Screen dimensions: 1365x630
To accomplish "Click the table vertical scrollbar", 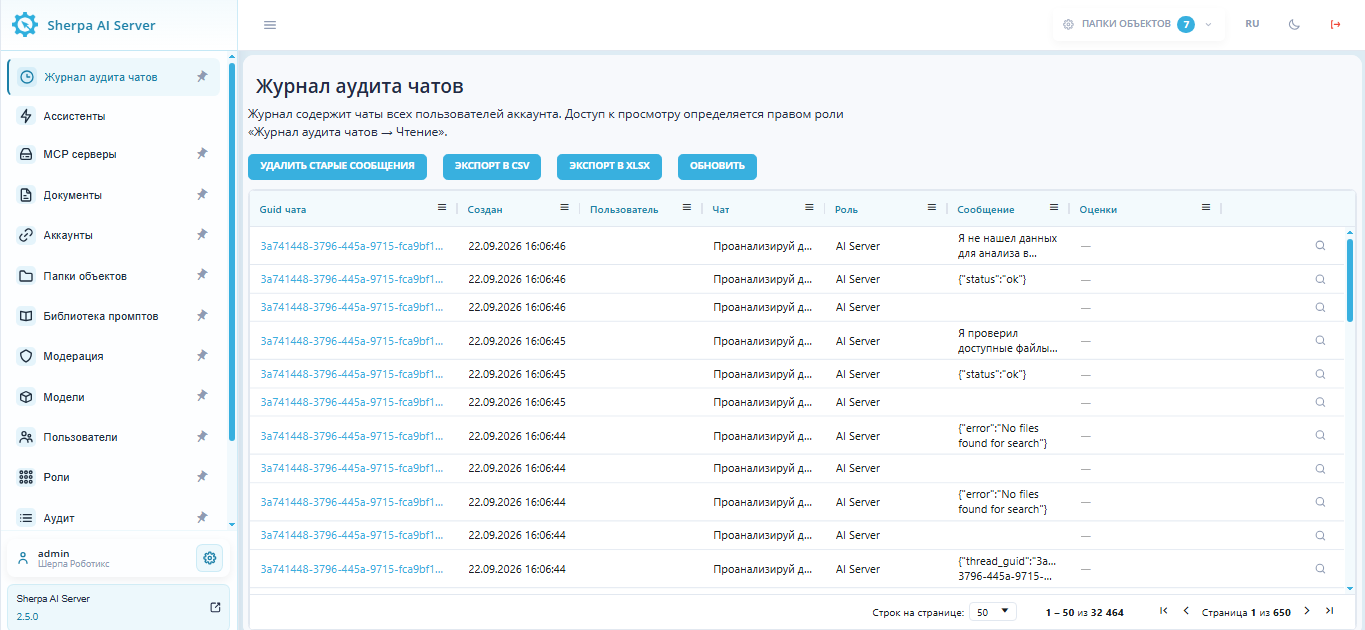I will 1350,280.
